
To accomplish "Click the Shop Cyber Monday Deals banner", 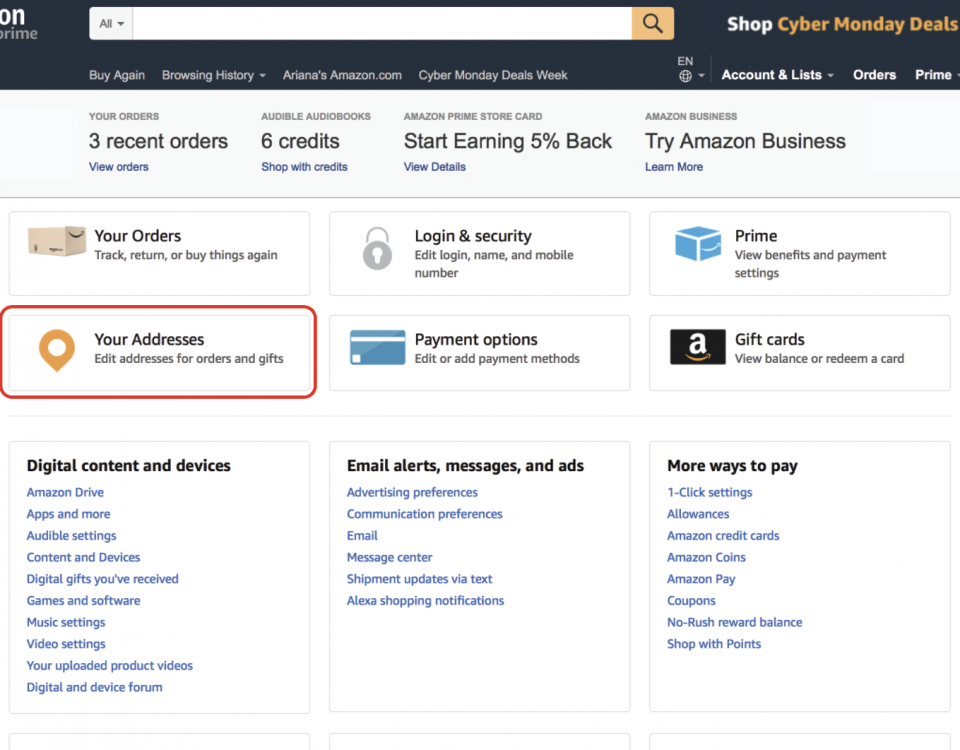I will (x=843, y=24).
